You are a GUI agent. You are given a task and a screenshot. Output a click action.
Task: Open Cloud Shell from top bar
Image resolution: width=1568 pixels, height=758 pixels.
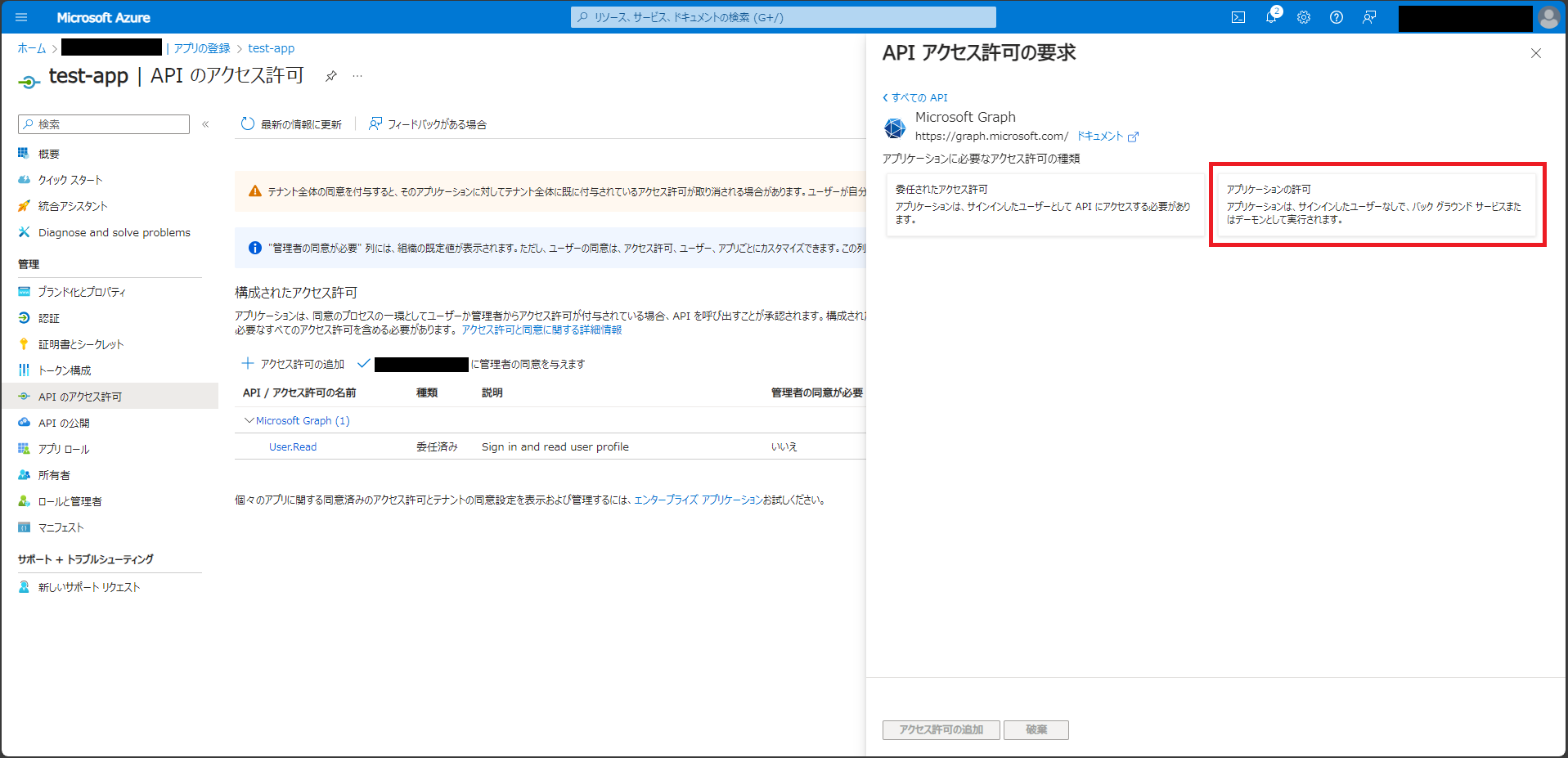[x=1238, y=17]
